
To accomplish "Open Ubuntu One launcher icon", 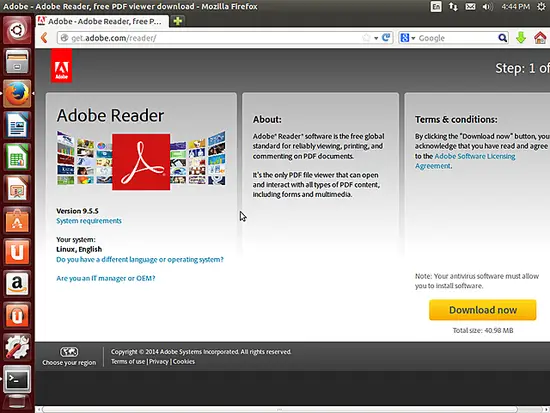I will [x=17, y=252].
